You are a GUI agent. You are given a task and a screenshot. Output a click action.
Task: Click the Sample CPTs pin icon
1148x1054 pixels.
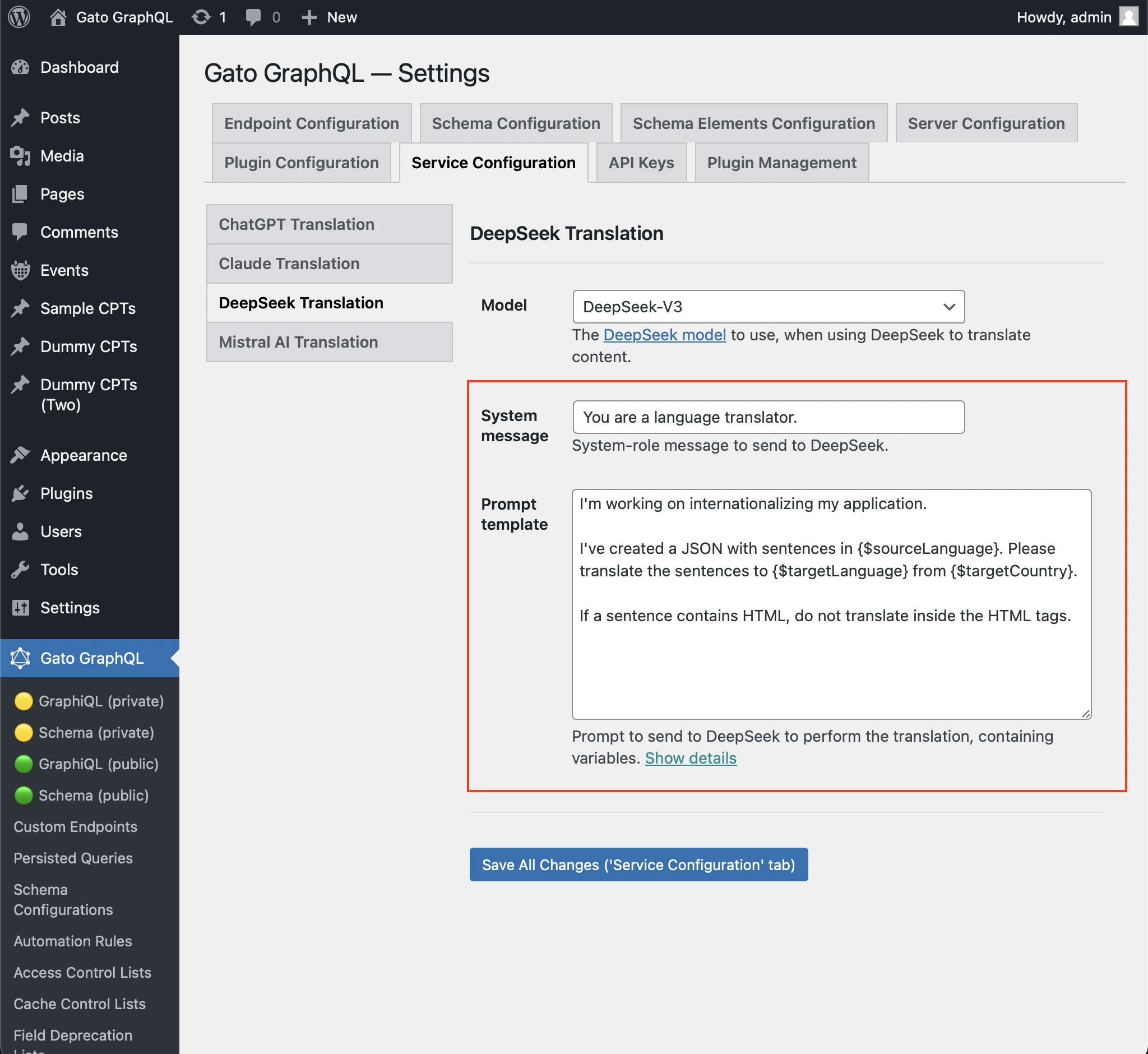pos(21,308)
